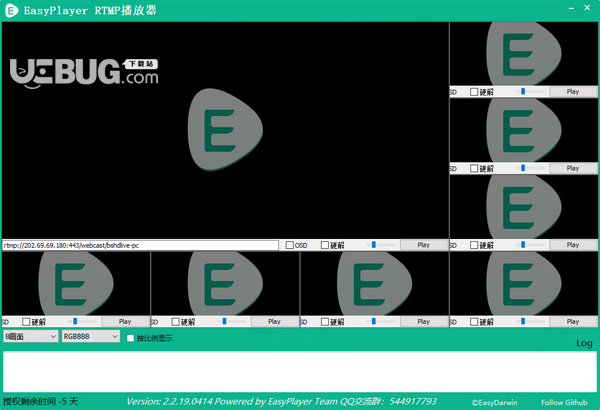Toggle 硬解 checkbox in the third right-column pane
600x410 pixels.
tap(474, 245)
